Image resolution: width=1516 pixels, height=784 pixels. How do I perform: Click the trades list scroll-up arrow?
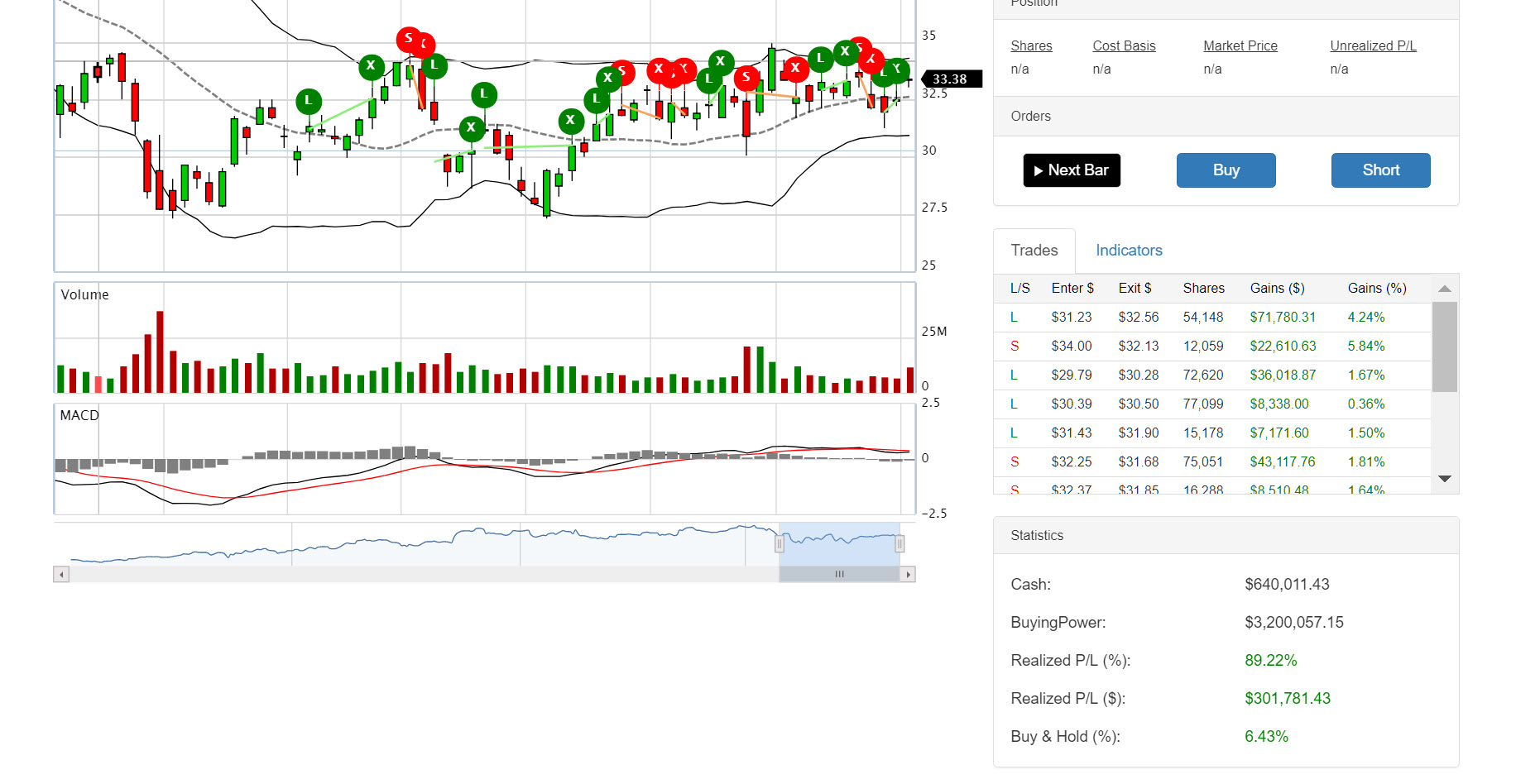(1445, 289)
